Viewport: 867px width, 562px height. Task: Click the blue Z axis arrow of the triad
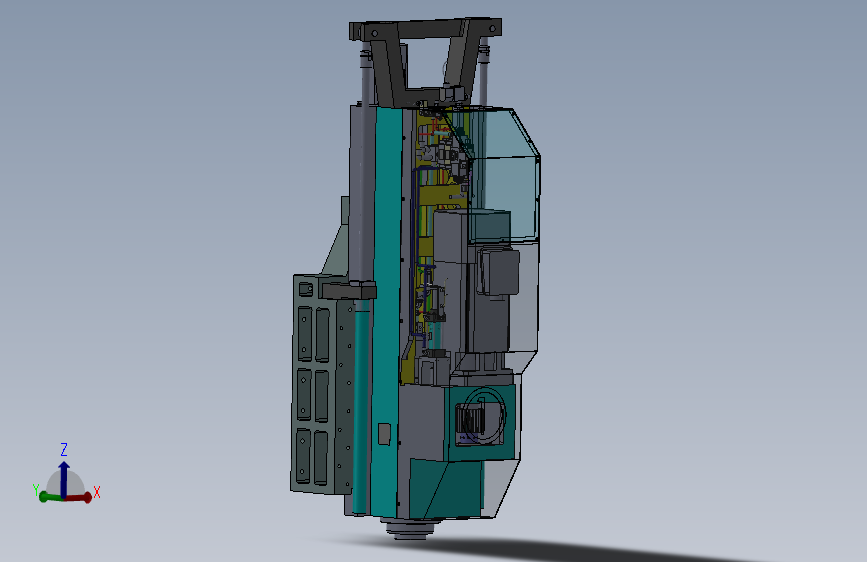pyautogui.click(x=64, y=479)
